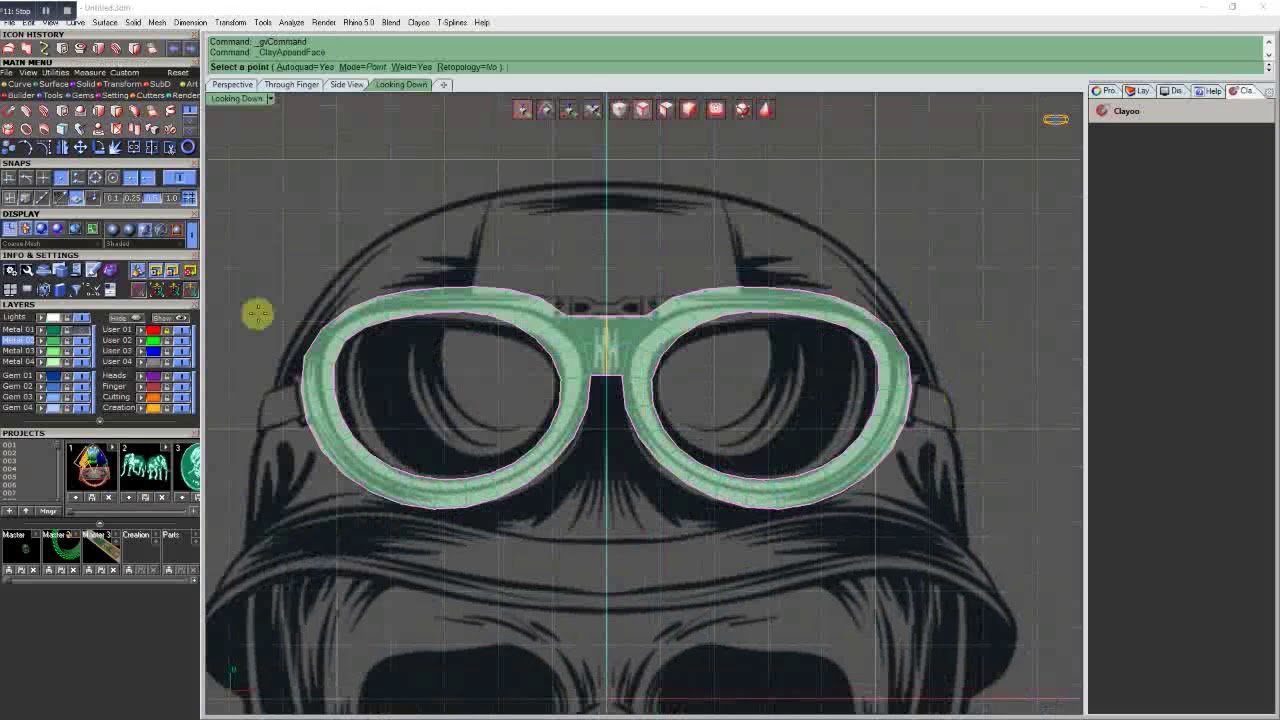Open the wrench settings icon in Info & Settings
Viewport: 1280px width, 720px height.
[27, 270]
